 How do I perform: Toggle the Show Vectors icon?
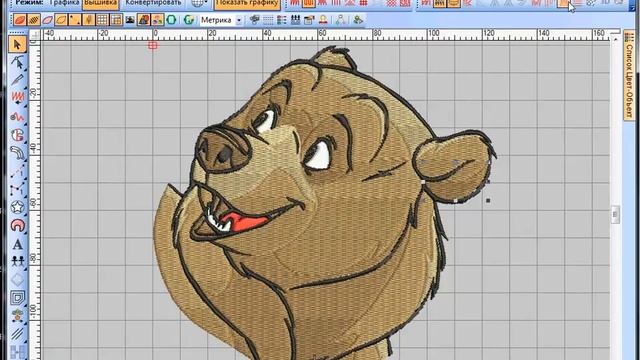click(x=144, y=20)
